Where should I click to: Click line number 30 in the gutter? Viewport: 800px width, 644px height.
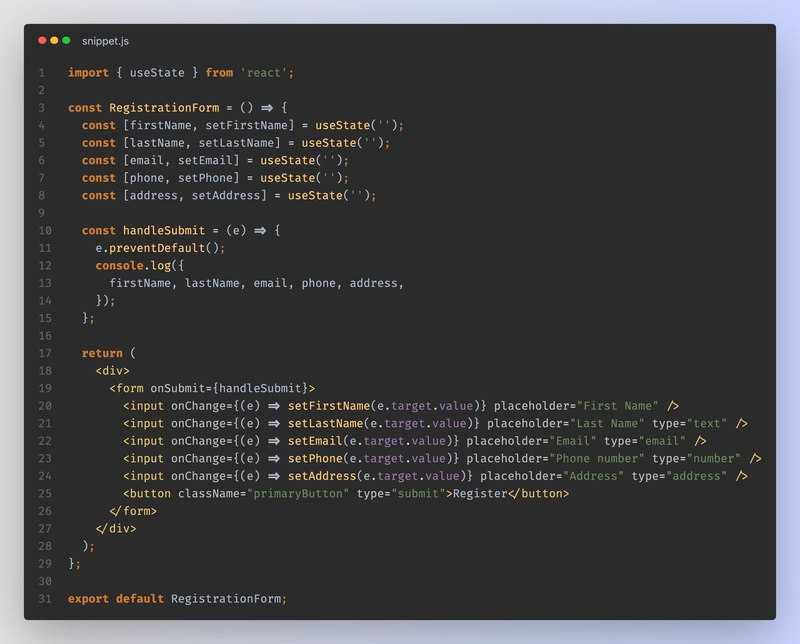pyautogui.click(x=45, y=581)
